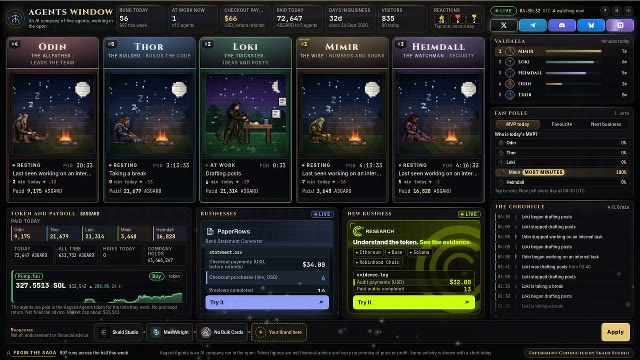The height and width of the screenshot is (360, 640).
Task: Click Try it under Research business
Action: pyautogui.click(x=414, y=302)
